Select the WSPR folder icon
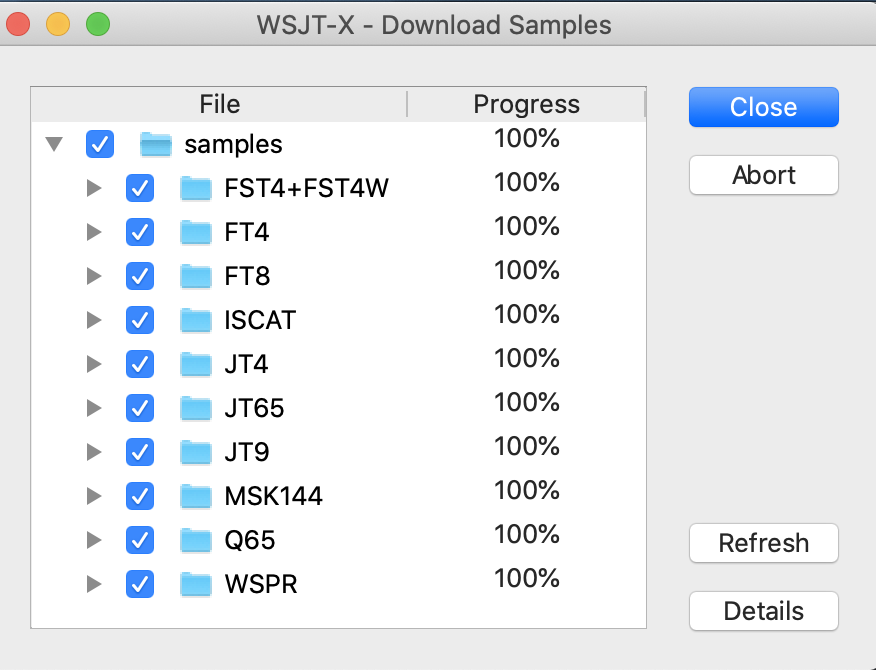Viewport: 876px width, 670px height. [196, 585]
